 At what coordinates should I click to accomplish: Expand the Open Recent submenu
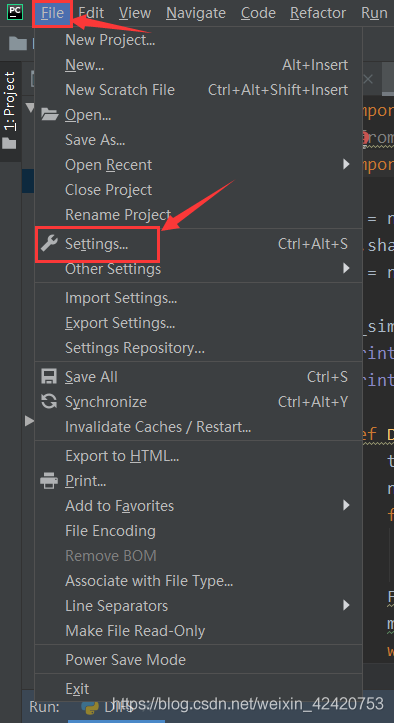pyautogui.click(x=198, y=165)
